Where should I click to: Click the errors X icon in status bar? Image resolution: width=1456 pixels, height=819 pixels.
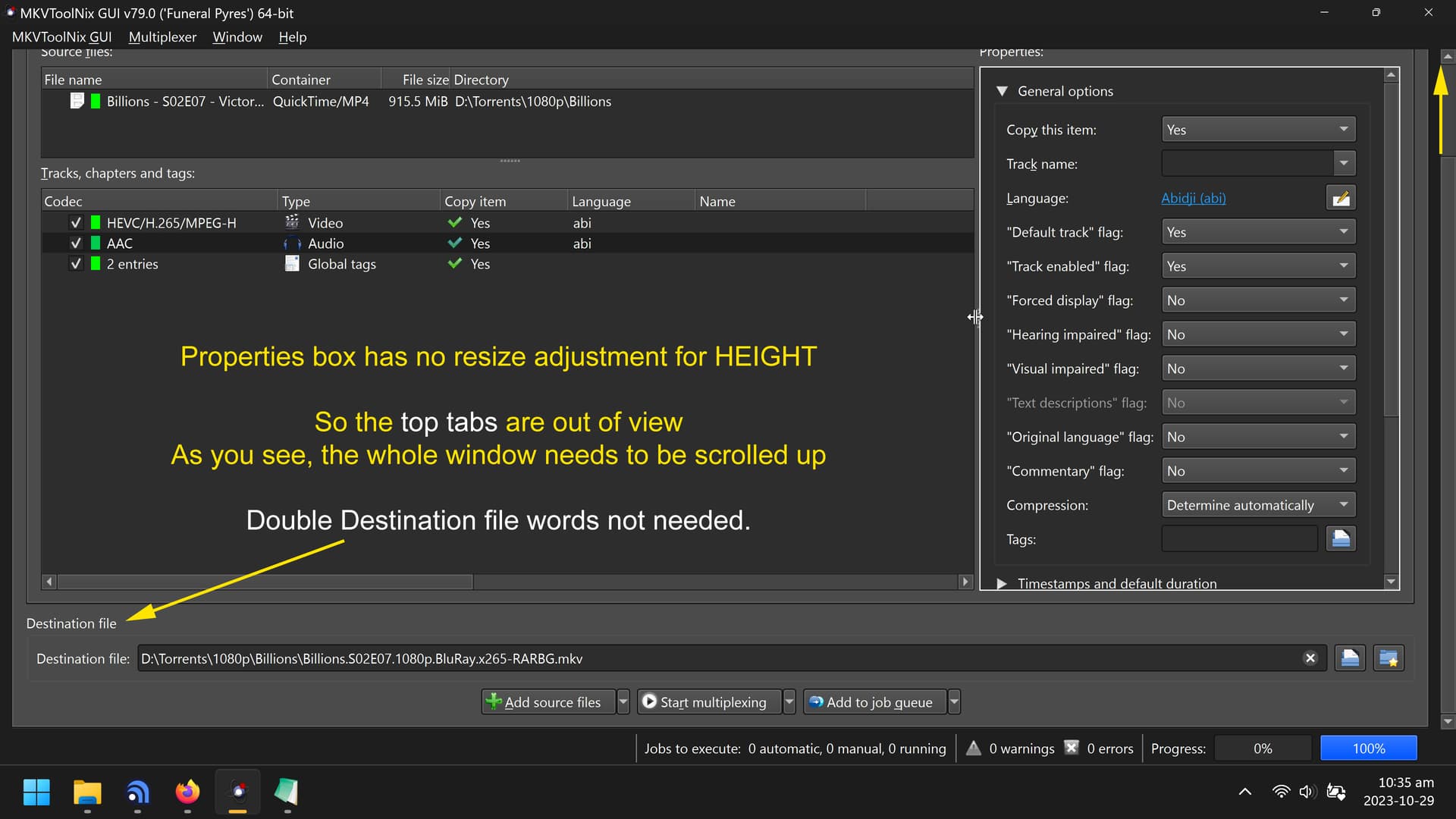1071,748
